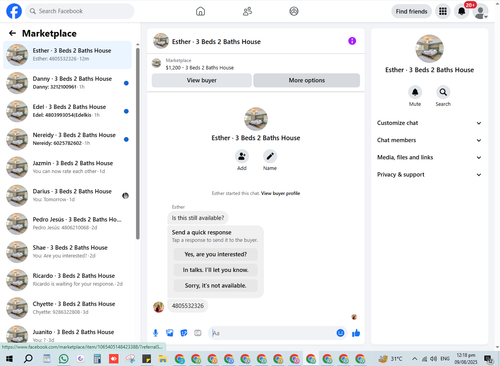Send quick reply 'Yes, are you interested?'
This screenshot has width=500, height=366.
coord(216,254)
